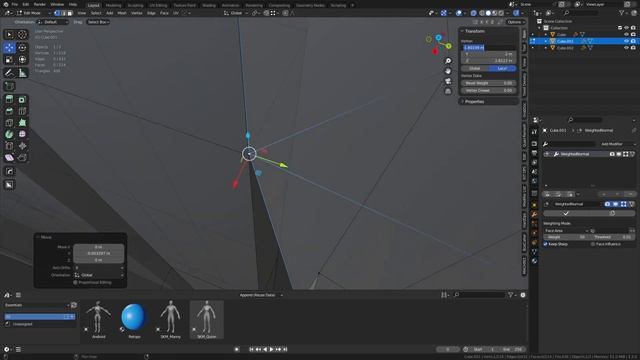Enable Proportional Editing checkbox in Move panel

[75, 282]
